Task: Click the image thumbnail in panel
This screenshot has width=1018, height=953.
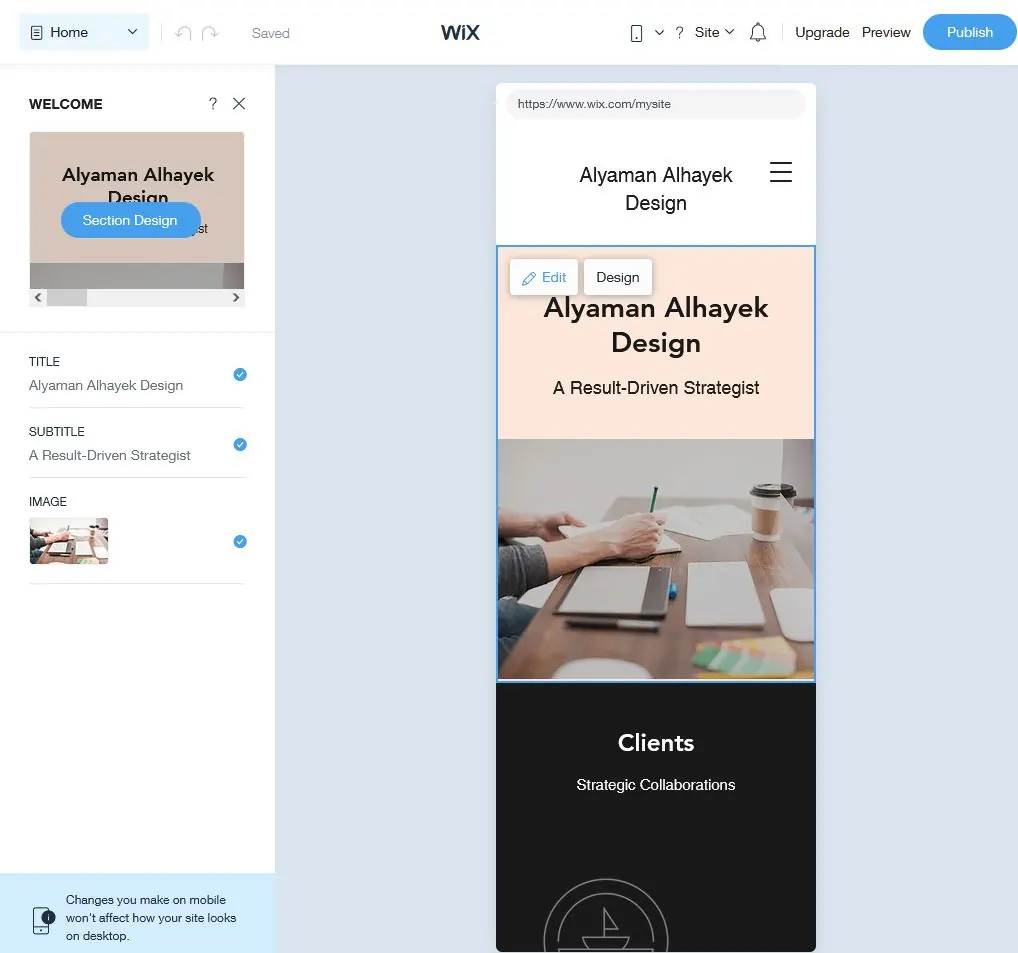Action: pyautogui.click(x=69, y=541)
